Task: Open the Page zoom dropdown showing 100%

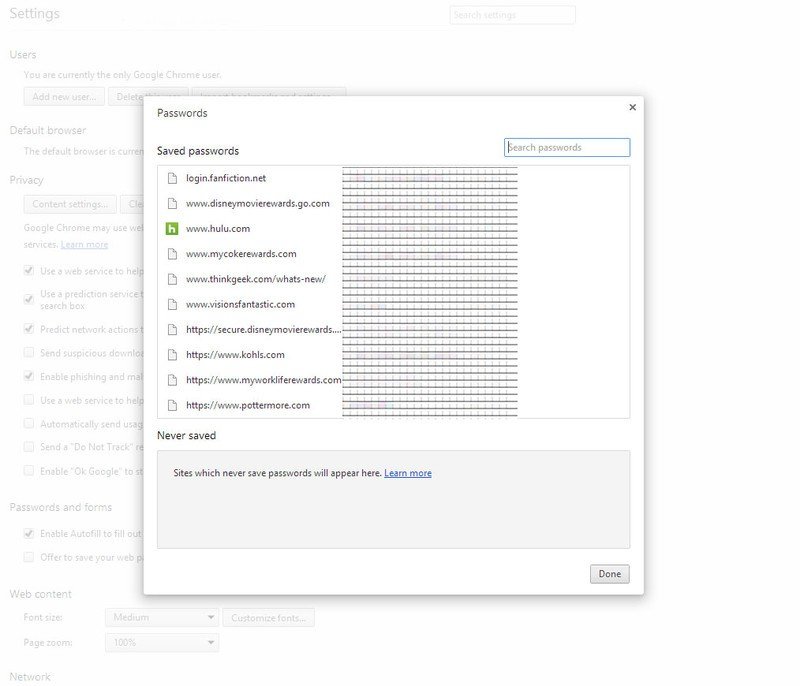Action: point(162,642)
